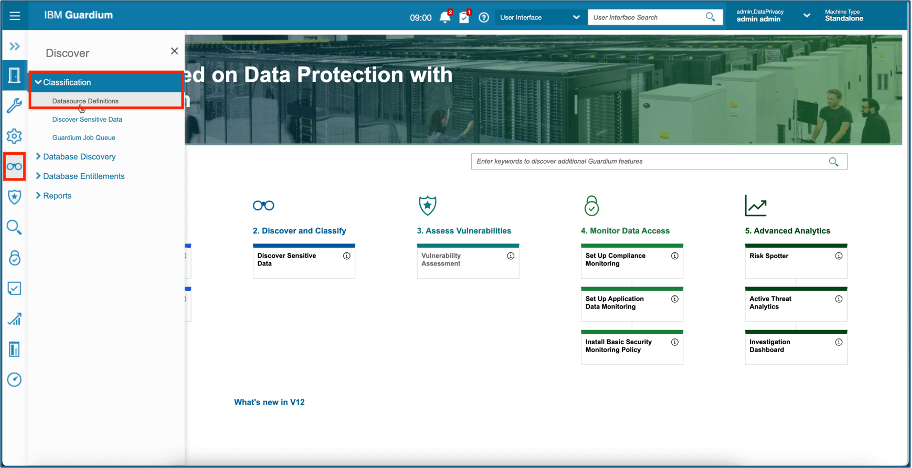Click the 2. Discover and Classify heading
Screen dimensions: 912x468
click(x=300, y=231)
